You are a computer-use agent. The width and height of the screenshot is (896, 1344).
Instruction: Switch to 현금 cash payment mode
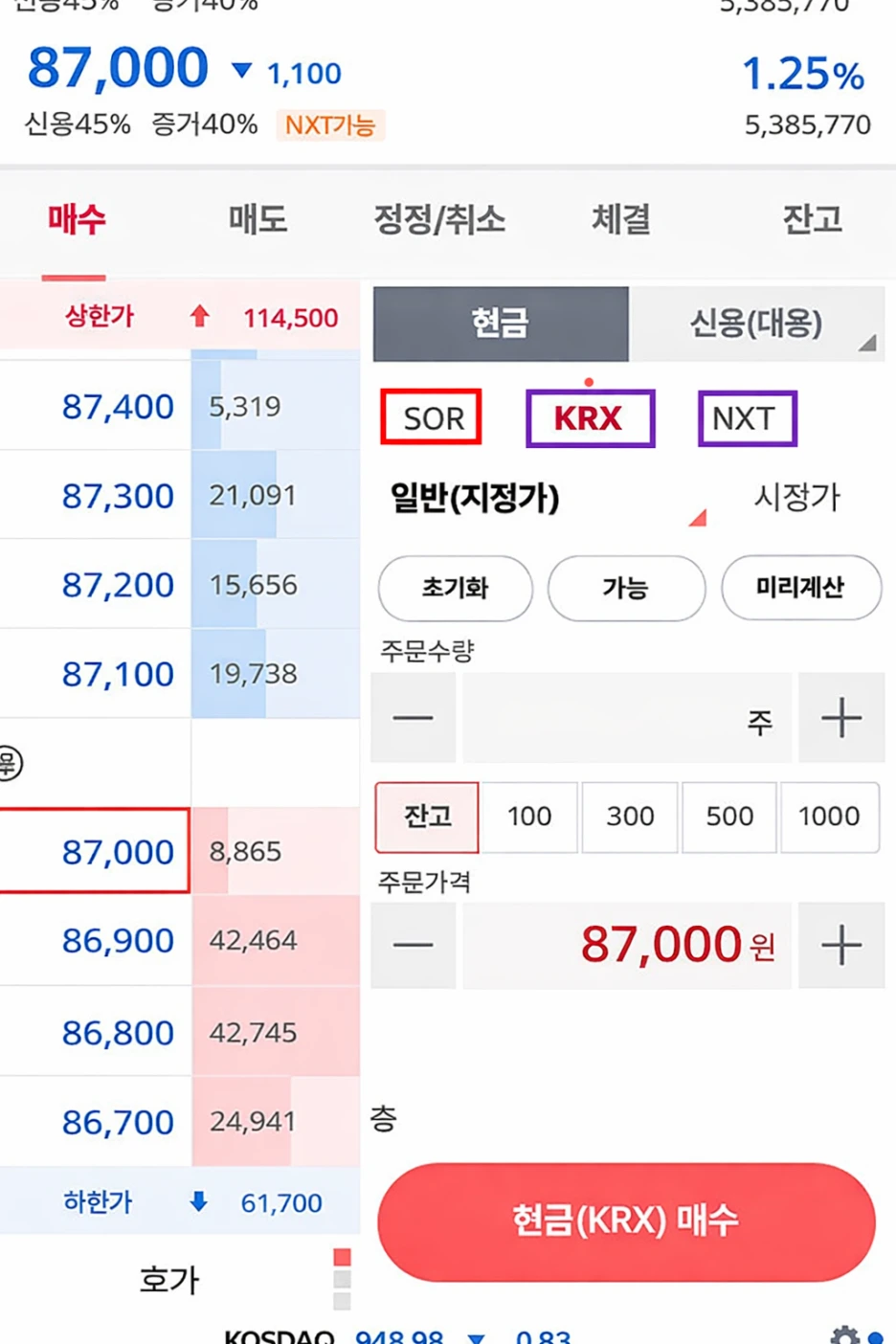[500, 325]
